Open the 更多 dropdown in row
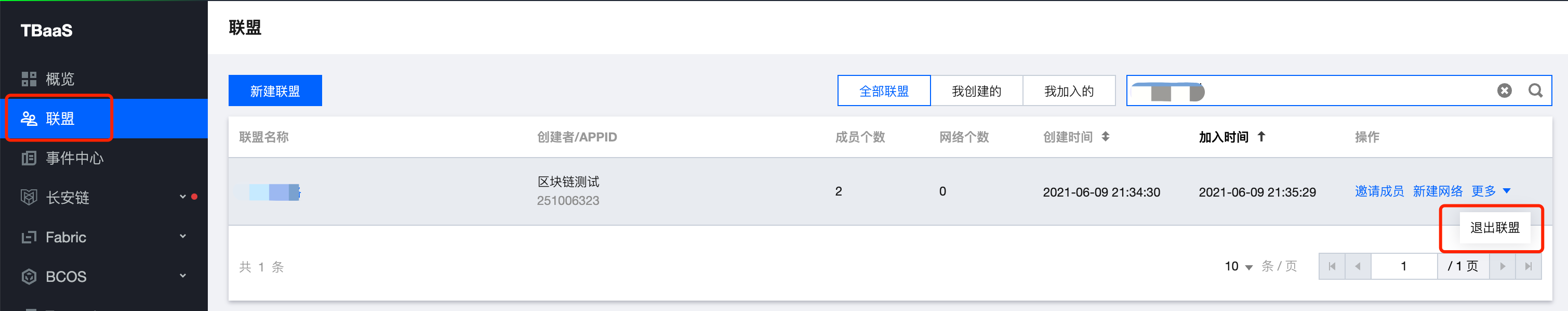Viewport: 1568px width, 311px height. (x=1491, y=191)
